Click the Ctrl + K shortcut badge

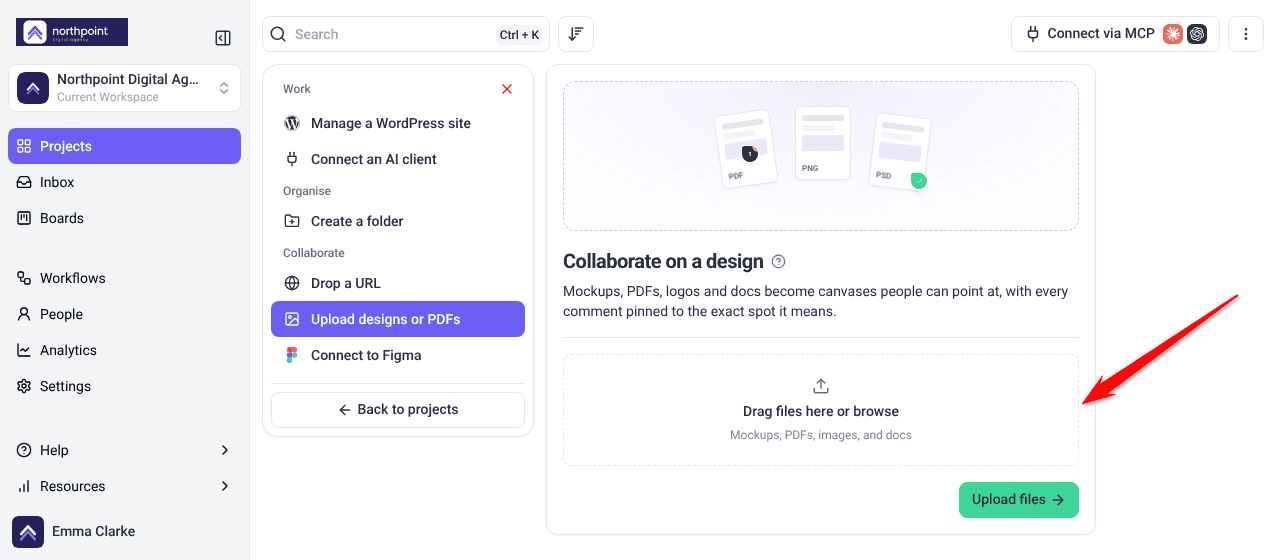pyautogui.click(x=519, y=35)
